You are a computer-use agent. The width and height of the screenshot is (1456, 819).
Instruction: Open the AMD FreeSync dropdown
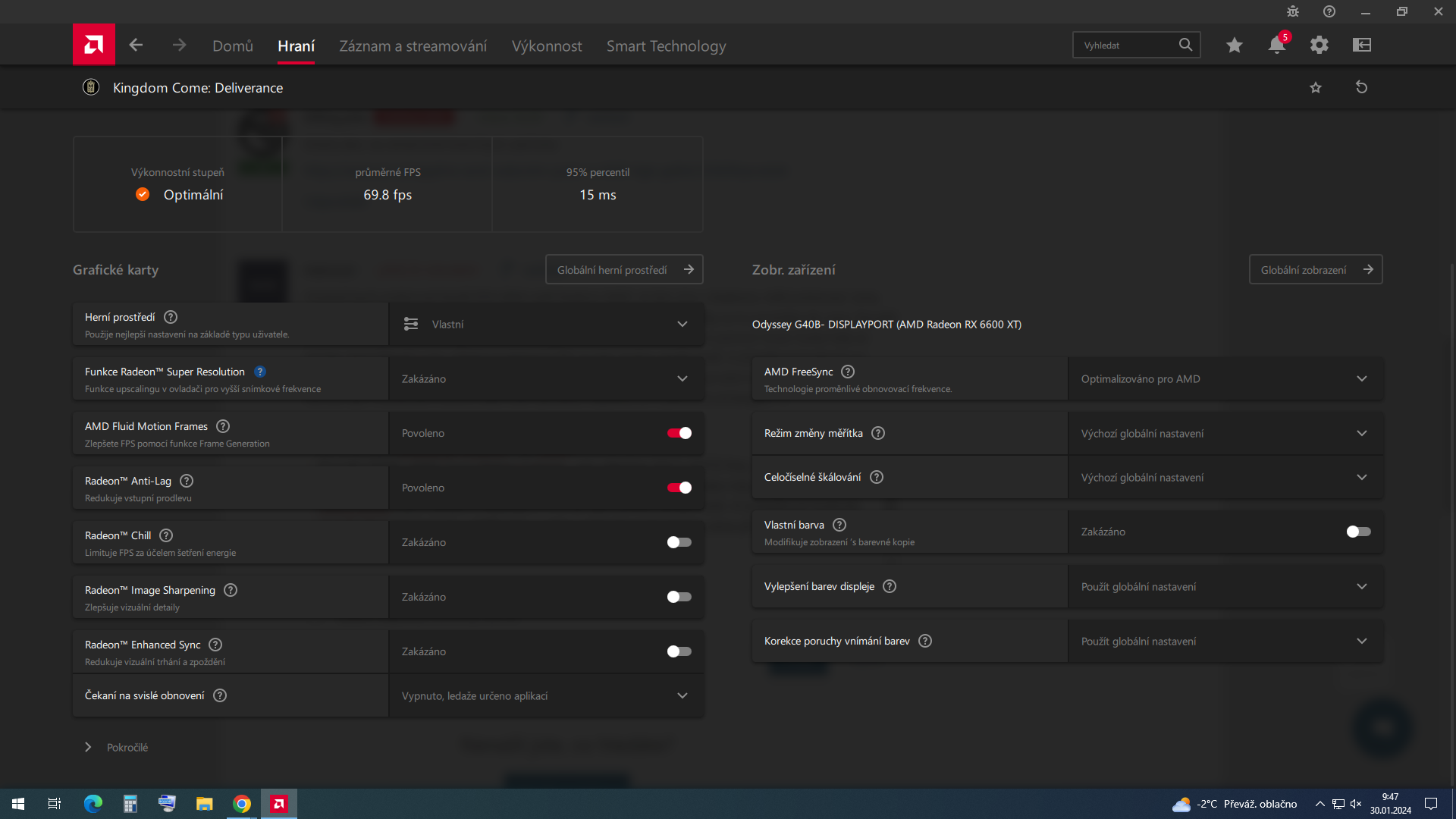click(x=1225, y=378)
